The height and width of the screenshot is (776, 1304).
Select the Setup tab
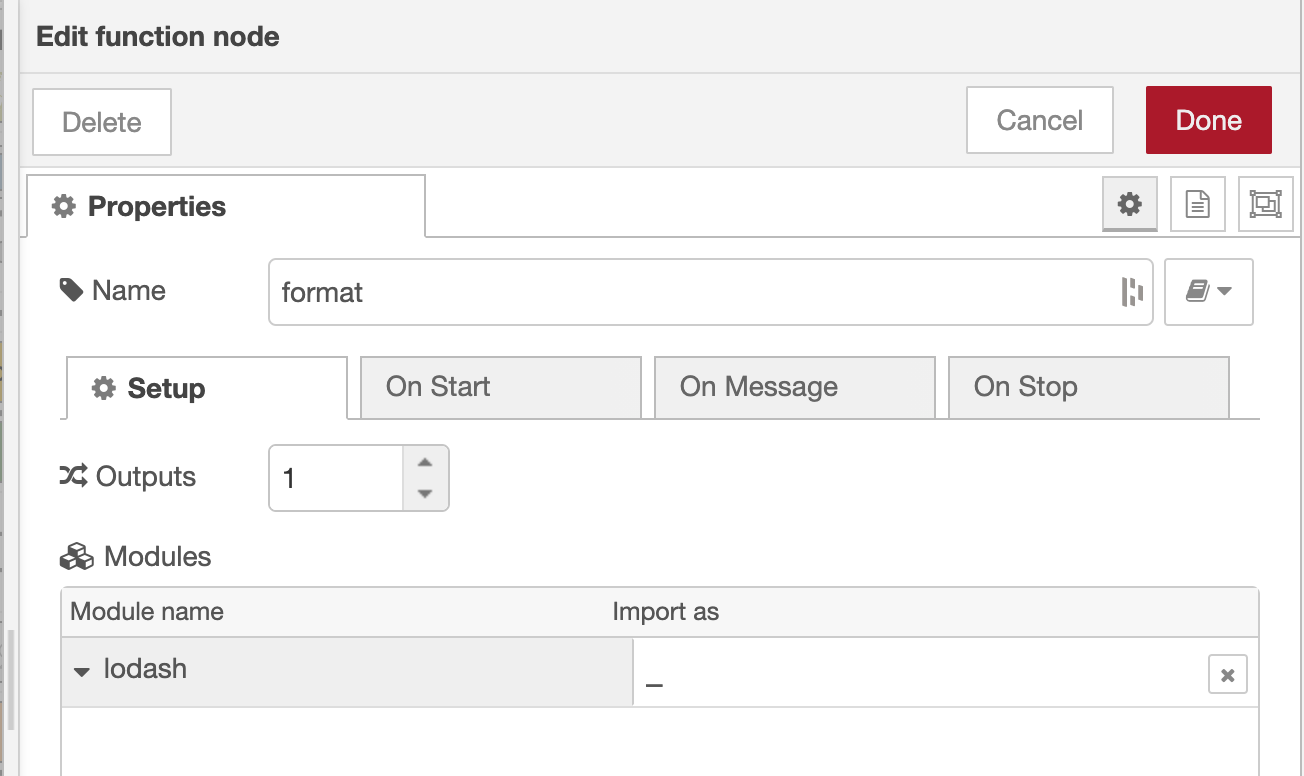coord(206,388)
